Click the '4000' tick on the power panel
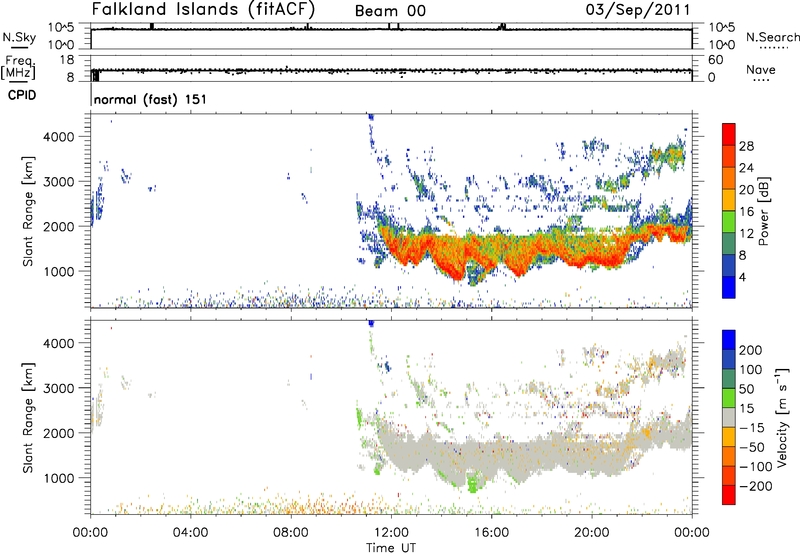Image resolution: width=800 pixels, height=554 pixels. [59, 137]
